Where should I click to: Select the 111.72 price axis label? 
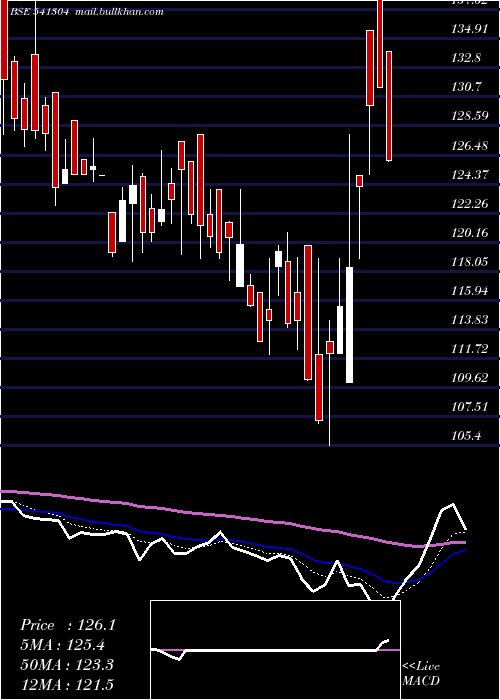pyautogui.click(x=469, y=349)
